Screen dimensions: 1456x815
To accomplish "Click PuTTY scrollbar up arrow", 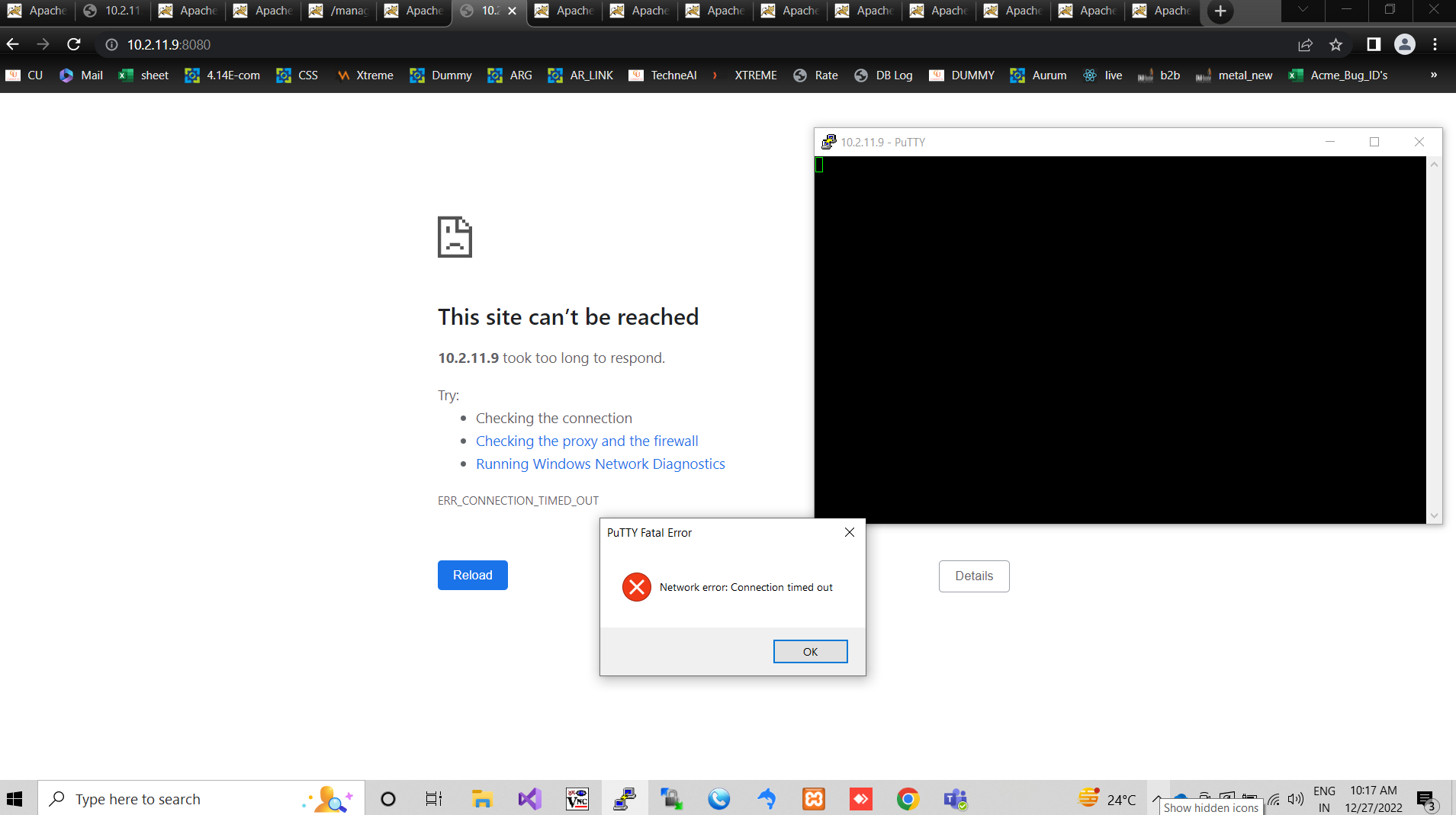I will 1434,164.
